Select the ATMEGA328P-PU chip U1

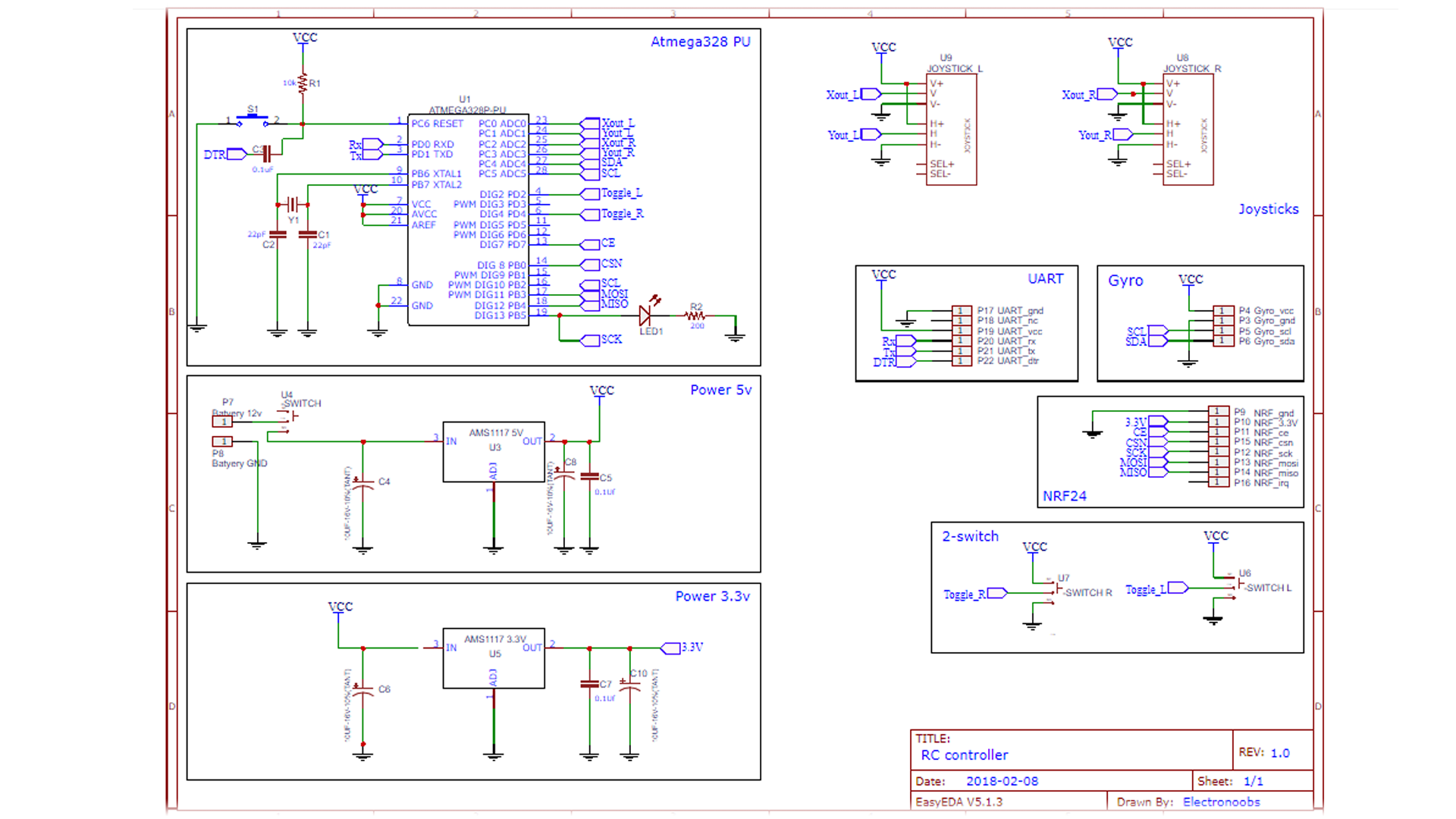click(x=468, y=220)
